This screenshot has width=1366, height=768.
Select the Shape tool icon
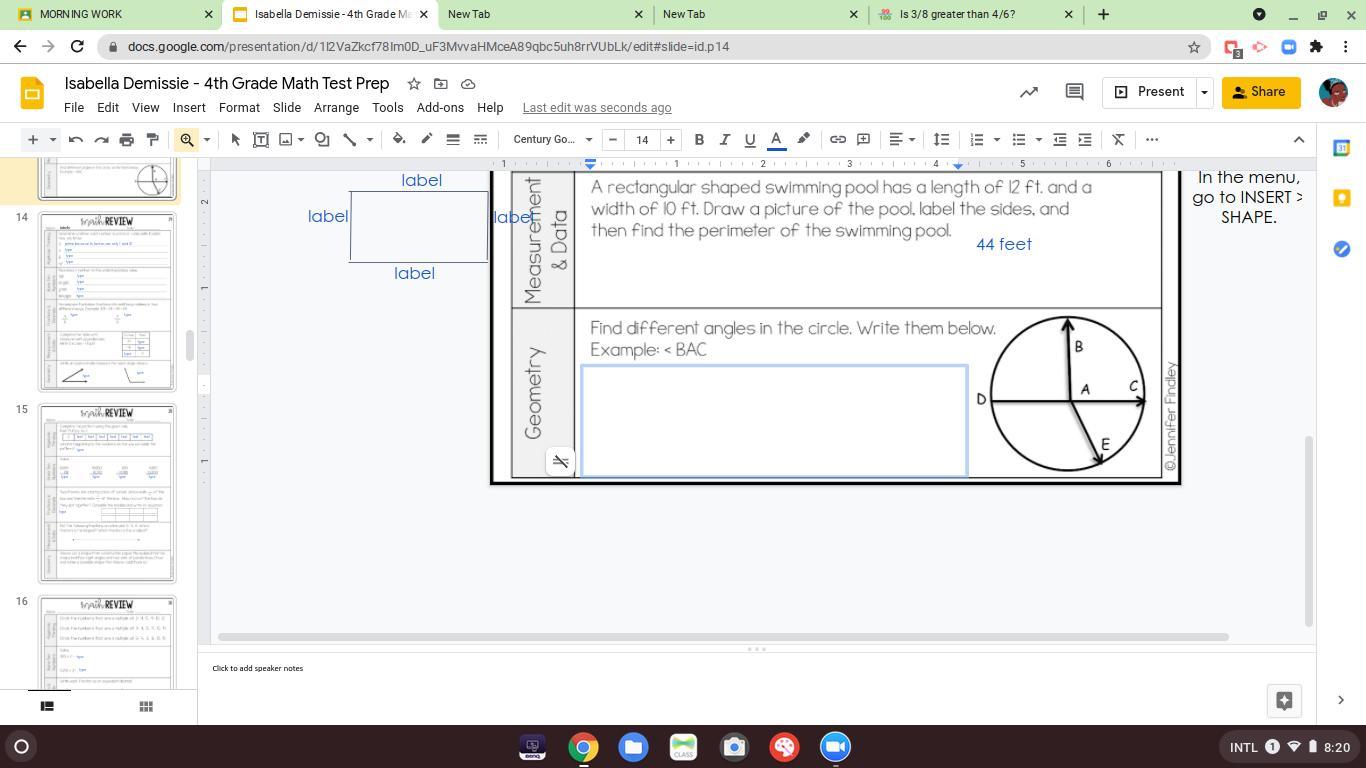(x=322, y=139)
